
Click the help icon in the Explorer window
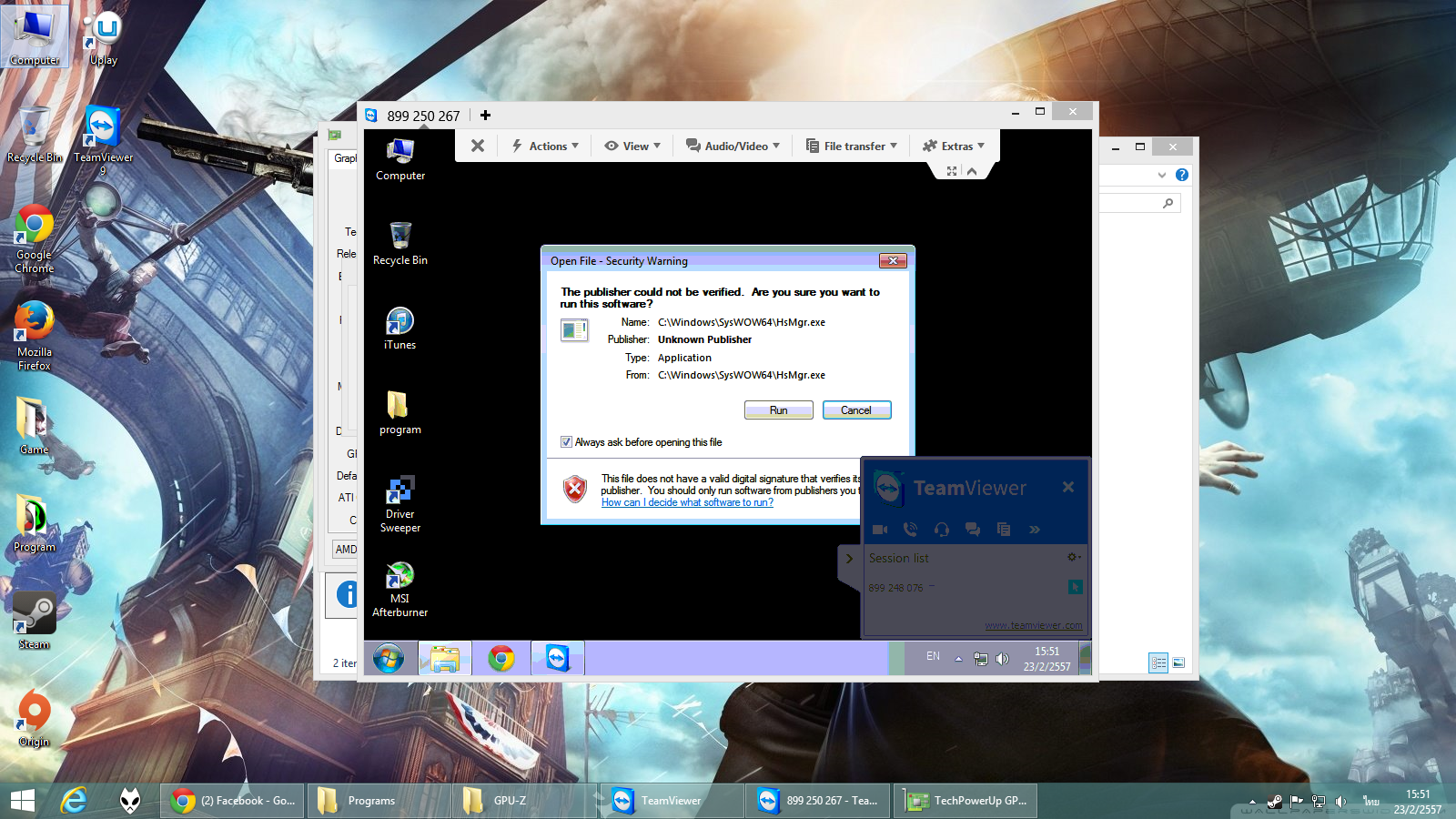coord(1182,175)
